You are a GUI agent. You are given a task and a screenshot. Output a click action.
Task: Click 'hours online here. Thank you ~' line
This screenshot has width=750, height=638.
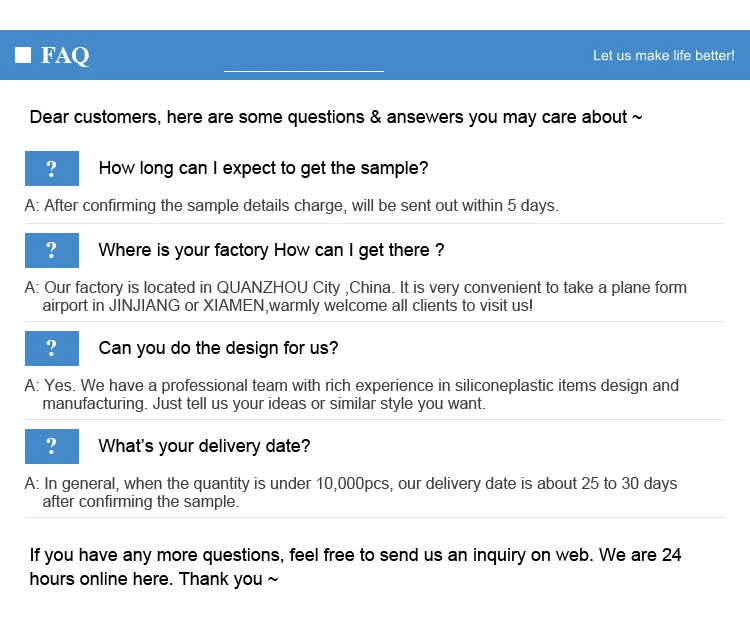pos(154,579)
